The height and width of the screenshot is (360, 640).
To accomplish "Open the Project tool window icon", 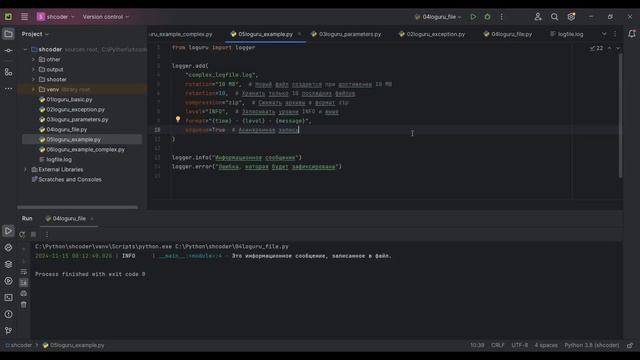I will pyautogui.click(x=8, y=34).
